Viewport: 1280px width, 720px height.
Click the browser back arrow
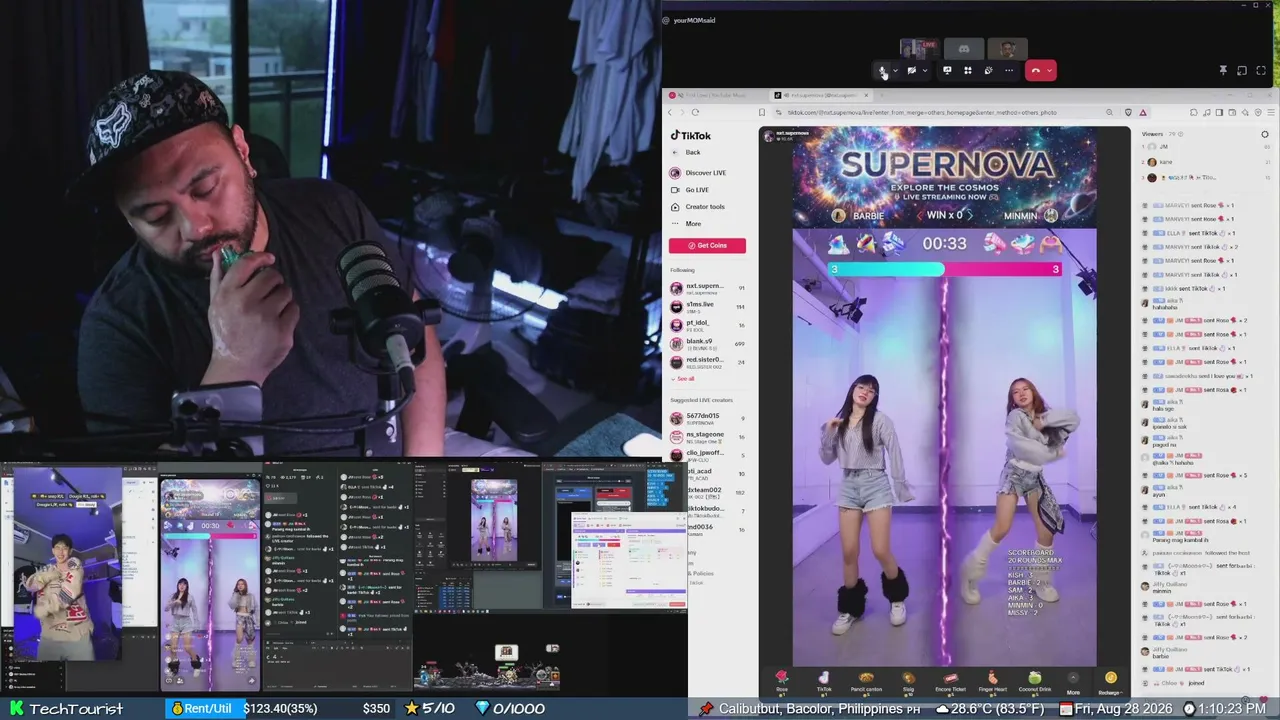[x=669, y=112]
